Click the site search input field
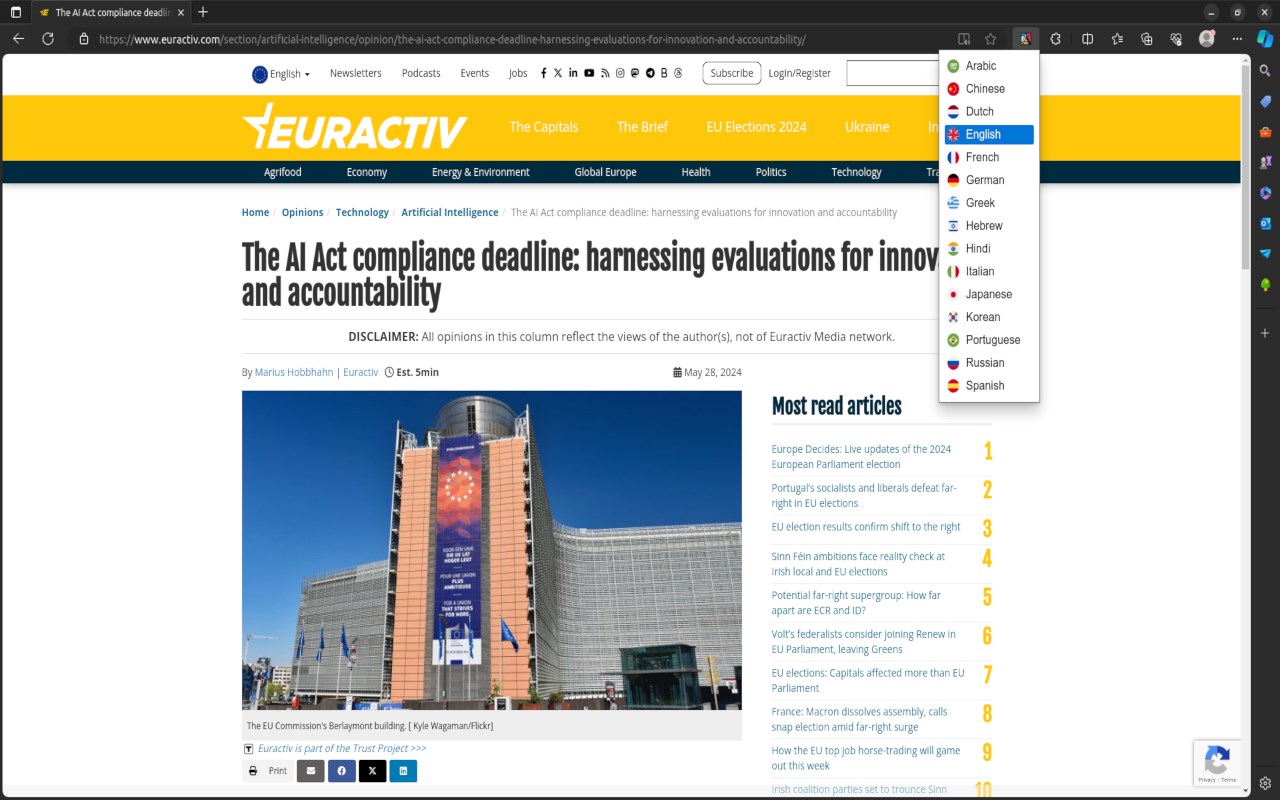Screen dimensions: 1280x800 click(893, 73)
